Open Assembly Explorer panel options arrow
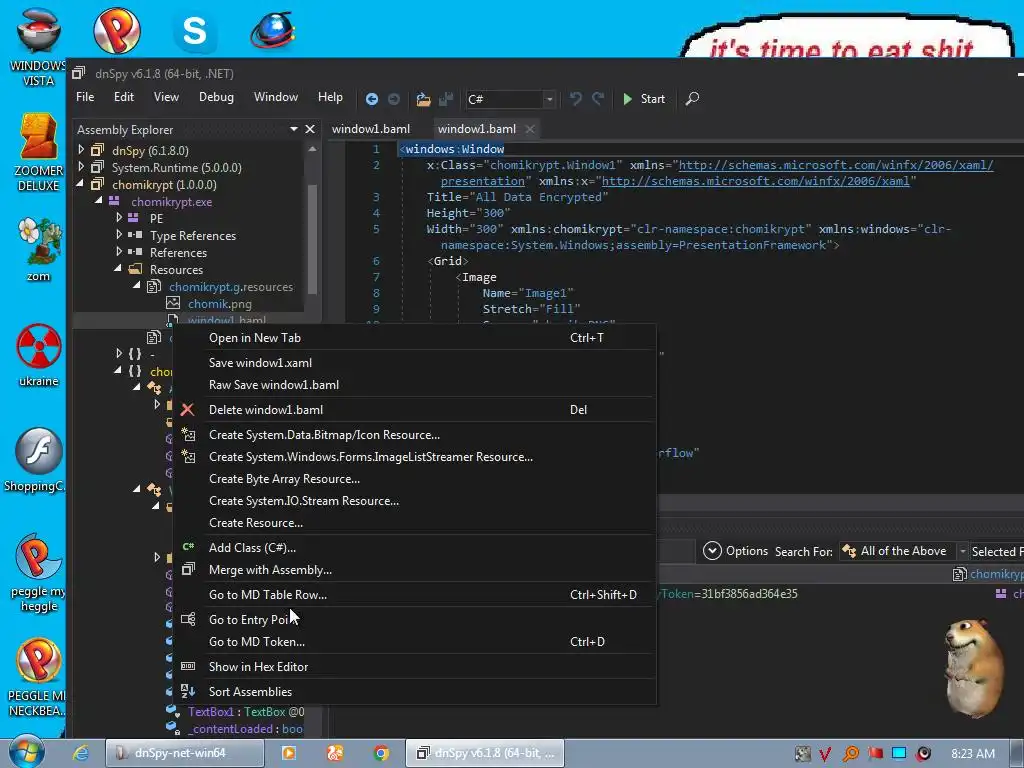This screenshot has height=768, width=1024. 294,129
